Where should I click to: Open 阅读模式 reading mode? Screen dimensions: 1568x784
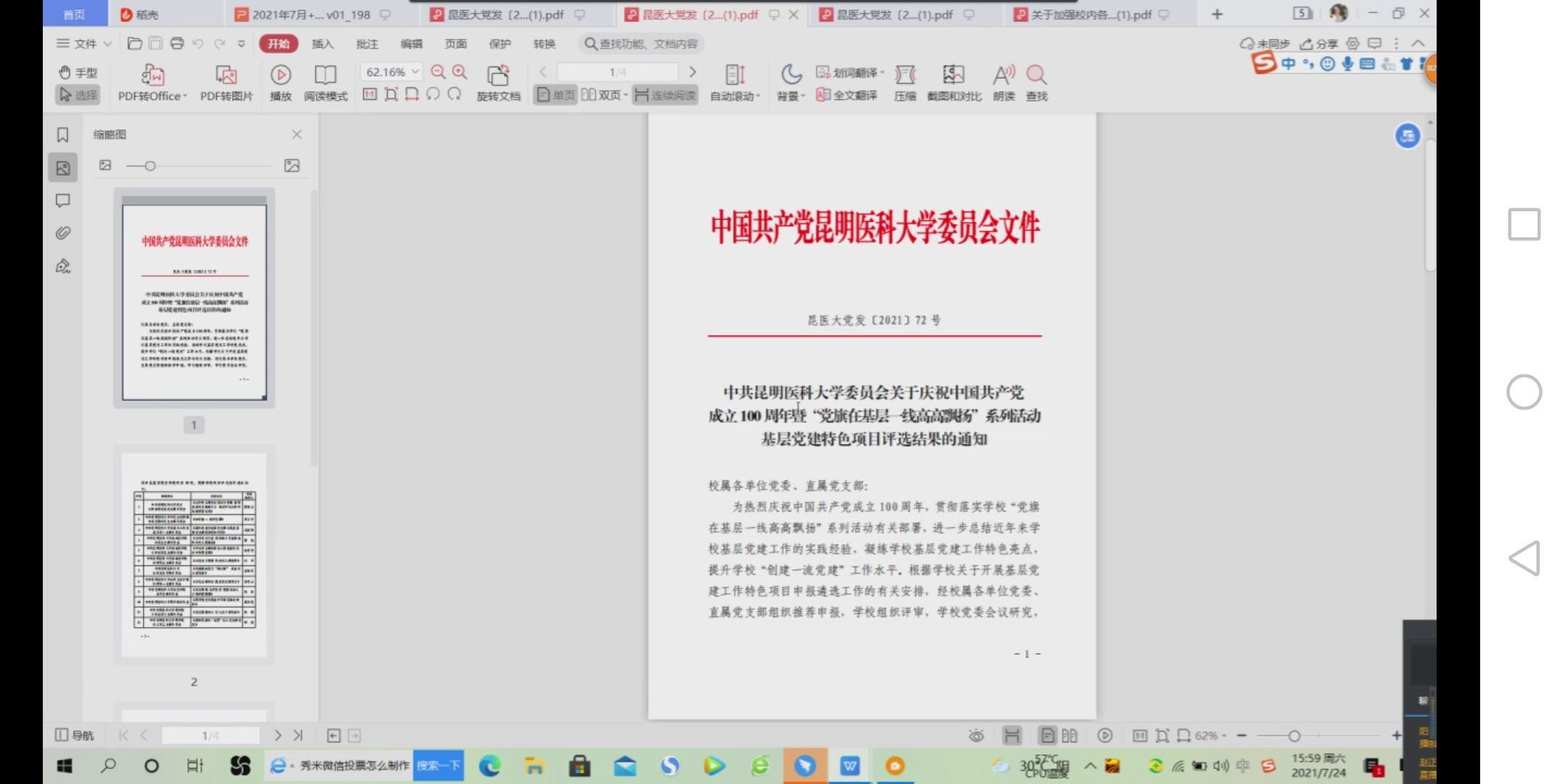(325, 75)
